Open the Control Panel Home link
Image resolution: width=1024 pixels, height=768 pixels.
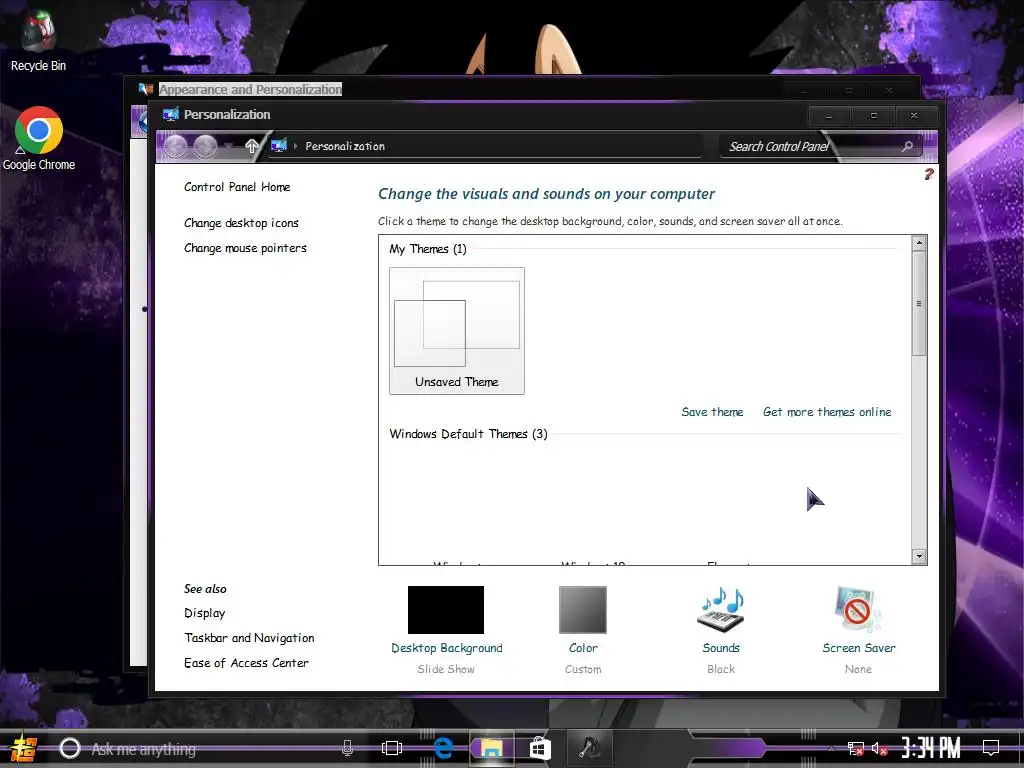click(x=237, y=187)
